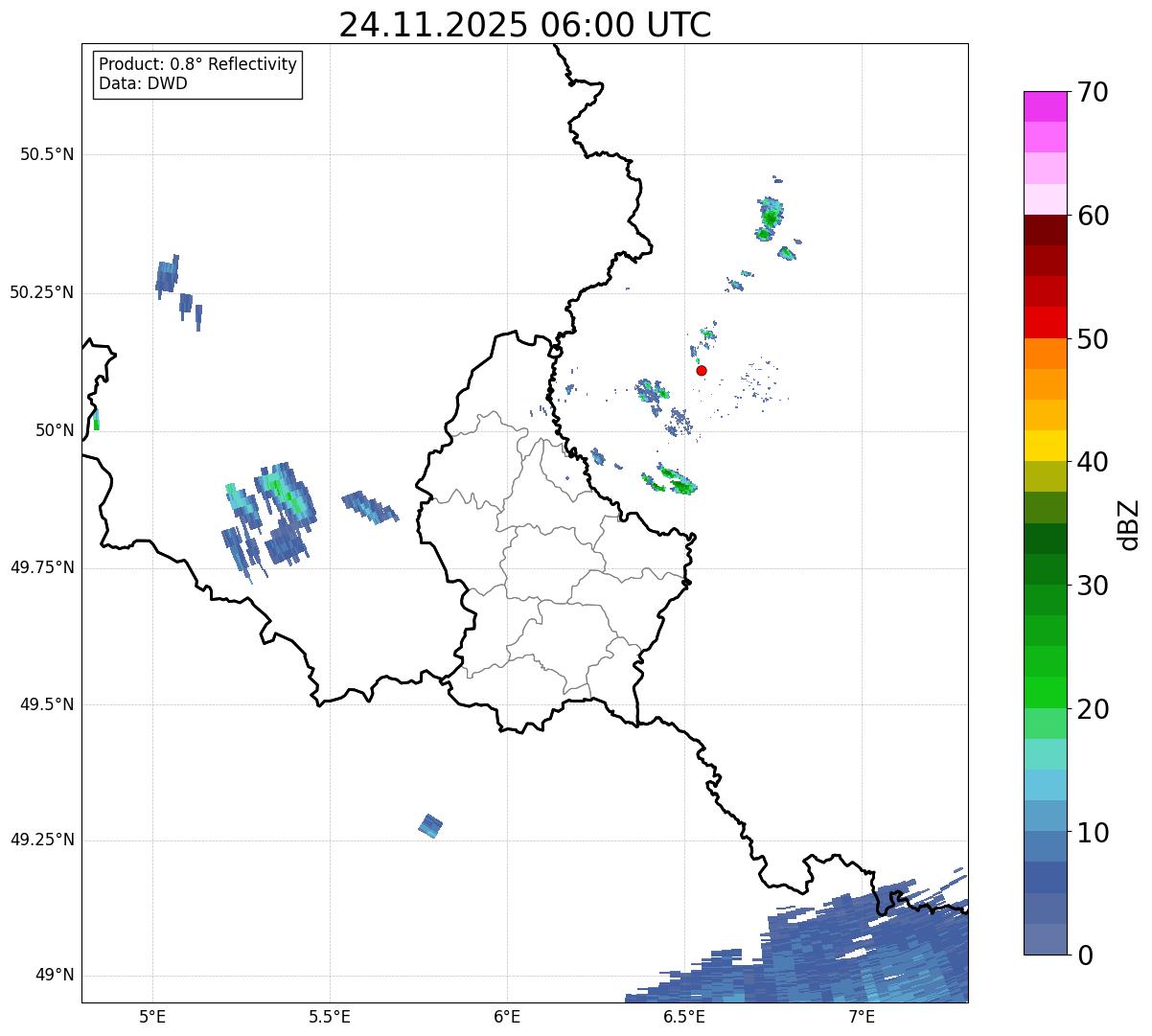Screen dimensions: 1152x1036
Task: Click the 49.25°N latitude label
Action: click(x=41, y=840)
